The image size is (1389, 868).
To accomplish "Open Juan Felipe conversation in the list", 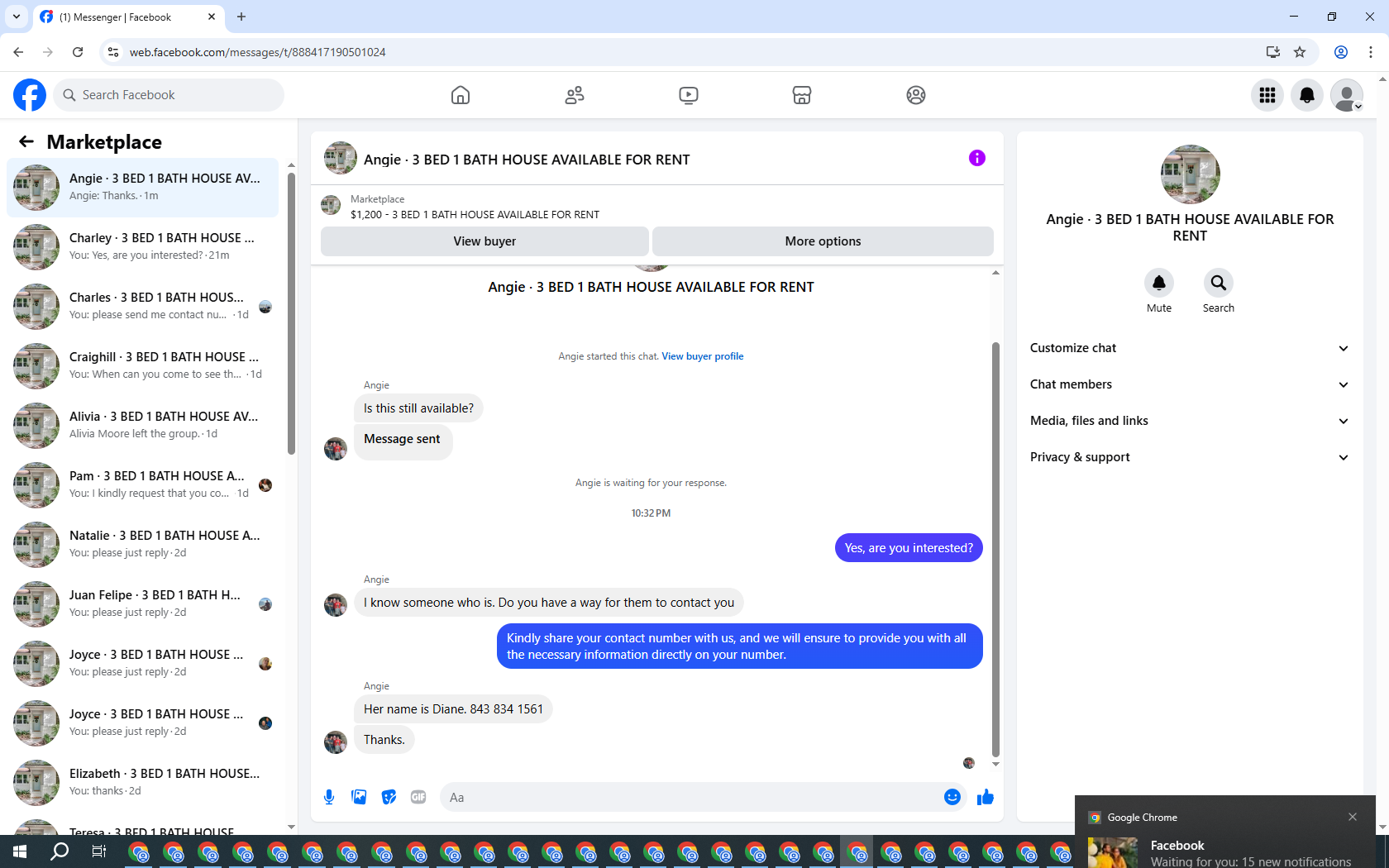I will pyautogui.click(x=142, y=604).
